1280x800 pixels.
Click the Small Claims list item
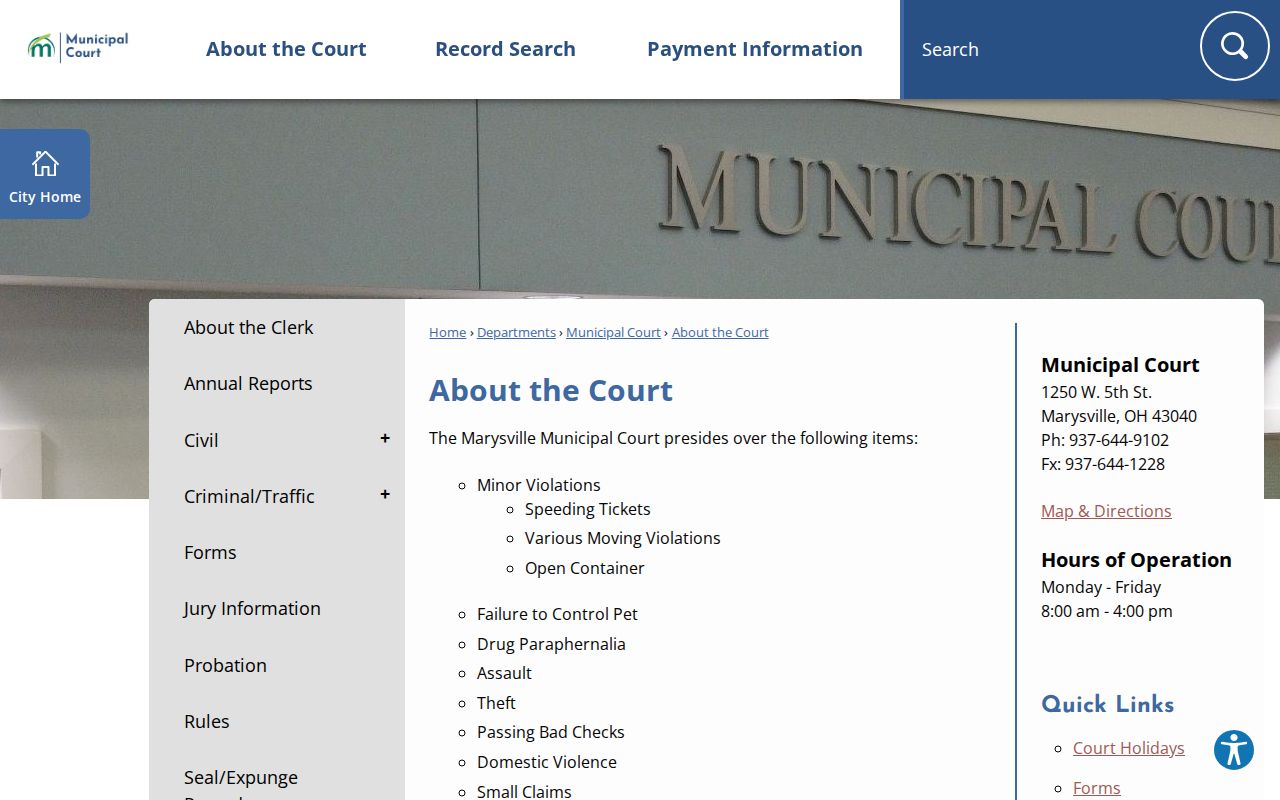(524, 791)
